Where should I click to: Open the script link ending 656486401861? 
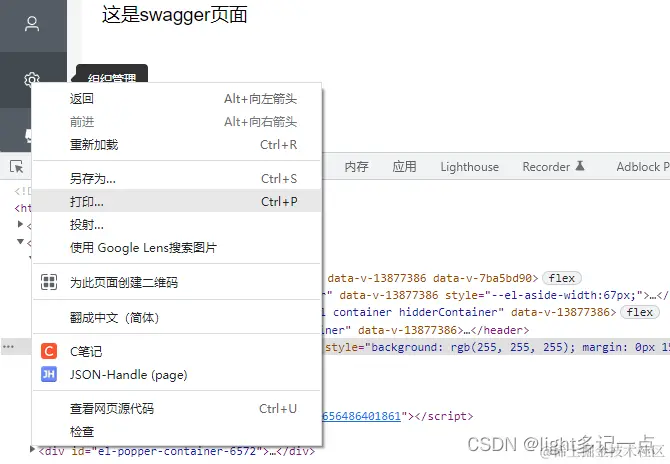[x=361, y=416]
